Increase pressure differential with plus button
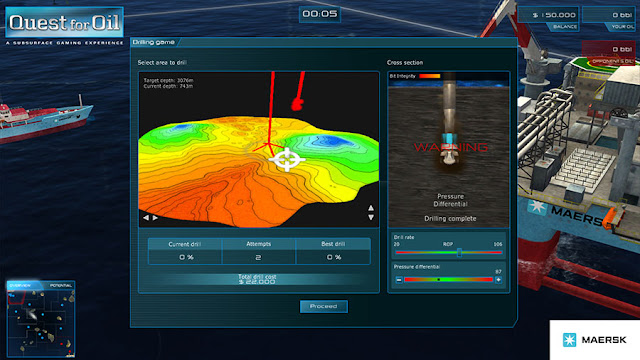The image size is (640, 360). [498, 280]
